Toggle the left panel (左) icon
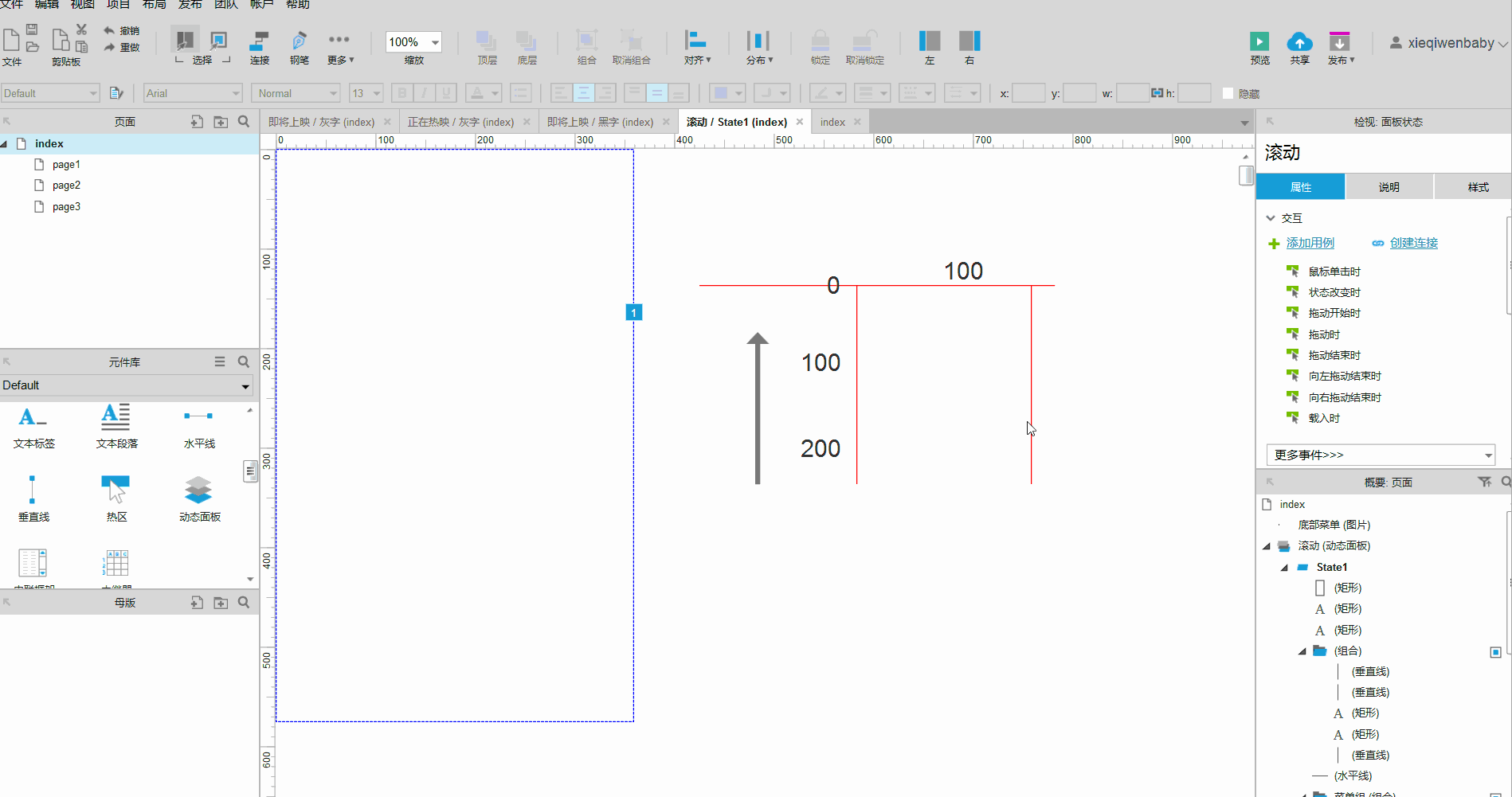 tap(930, 41)
